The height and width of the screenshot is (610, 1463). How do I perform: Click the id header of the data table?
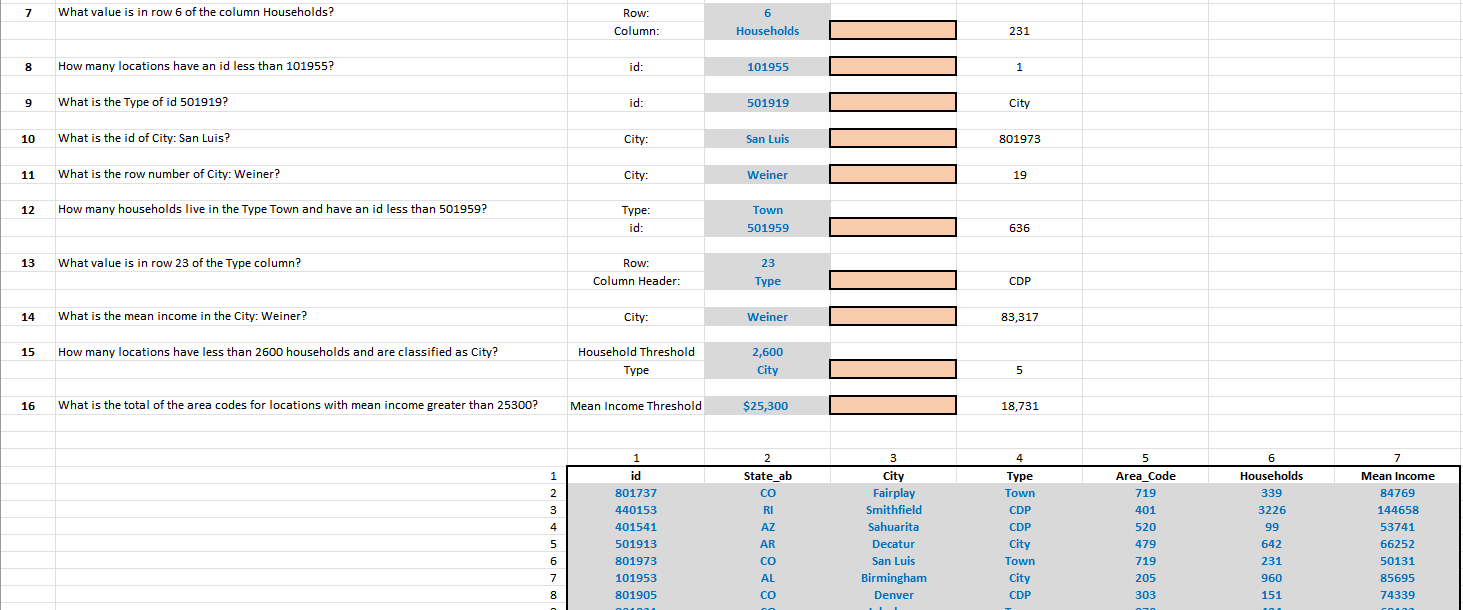click(x=636, y=475)
